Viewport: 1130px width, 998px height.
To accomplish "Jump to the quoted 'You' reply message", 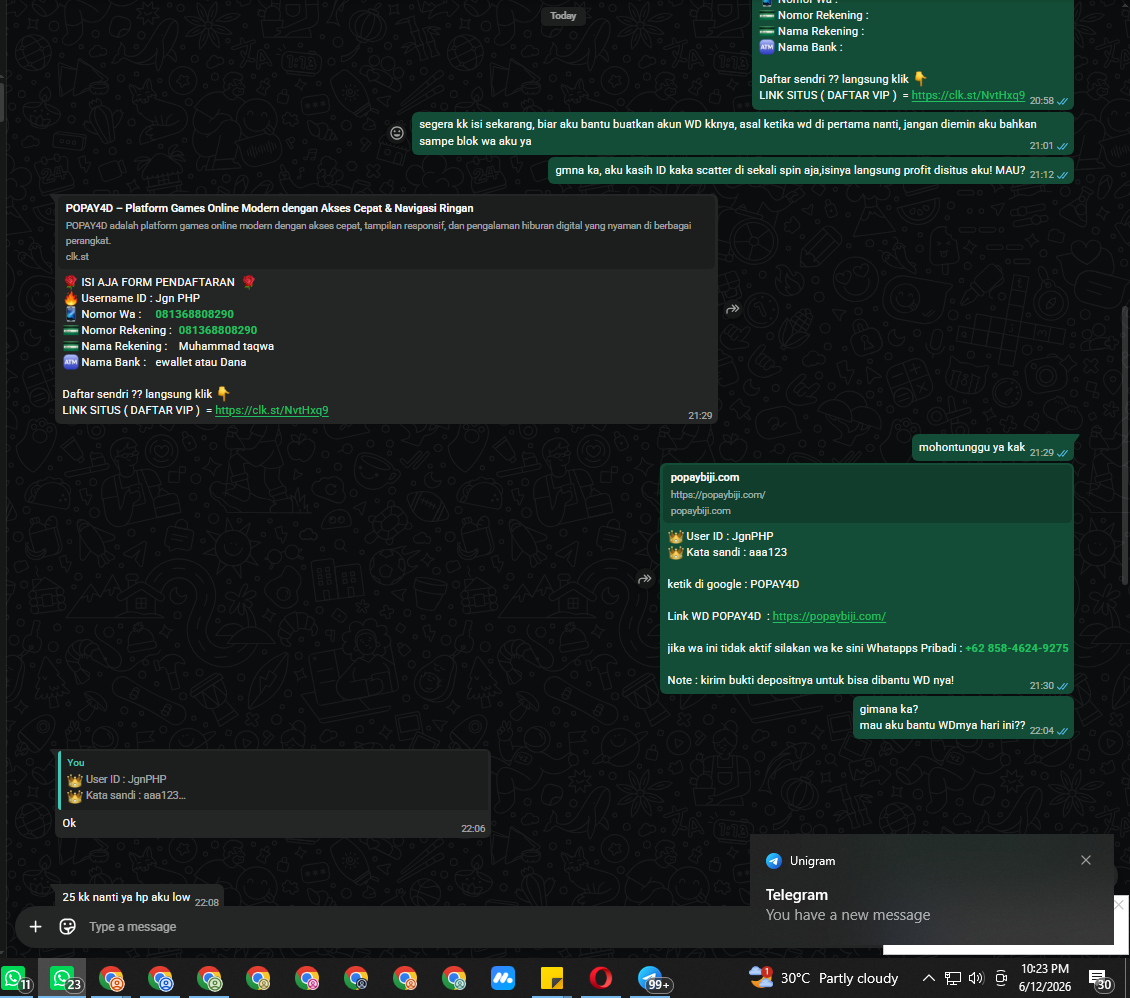I will pos(273,780).
